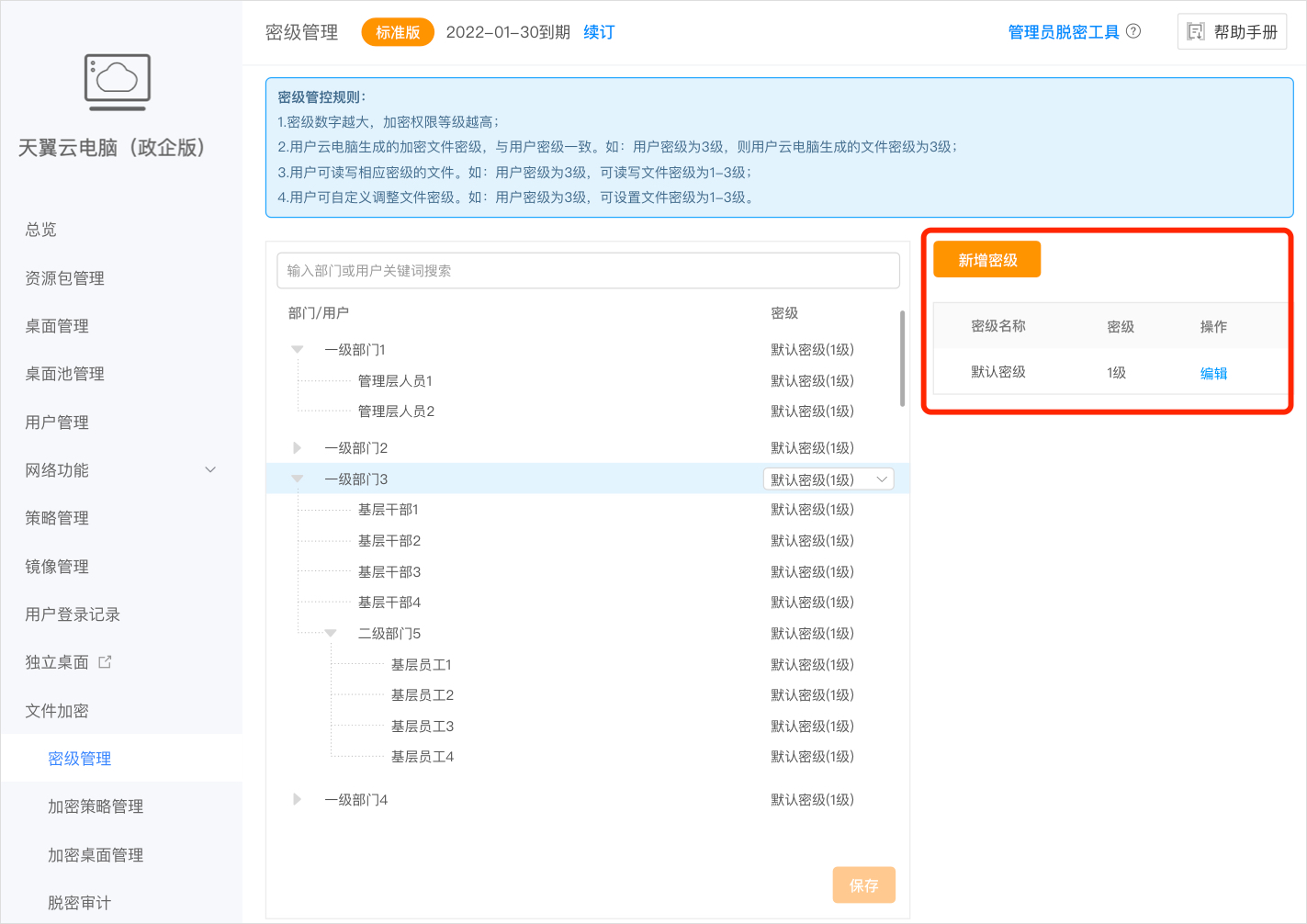Collapse the 一级部门1 tree node

(296, 349)
